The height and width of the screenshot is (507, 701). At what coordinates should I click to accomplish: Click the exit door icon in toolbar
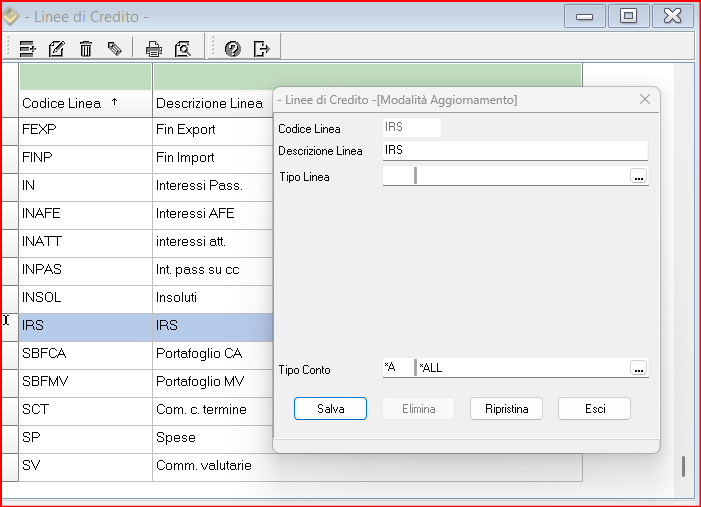pos(261,48)
